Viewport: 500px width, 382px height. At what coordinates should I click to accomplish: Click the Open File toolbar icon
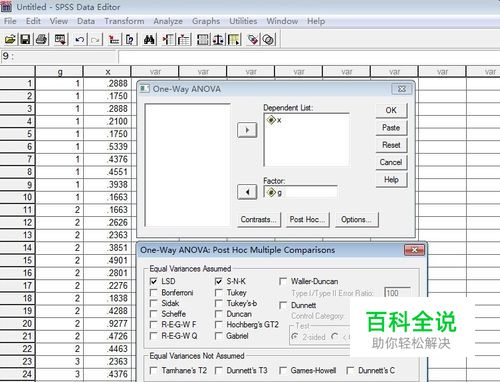pyautogui.click(x=10, y=40)
